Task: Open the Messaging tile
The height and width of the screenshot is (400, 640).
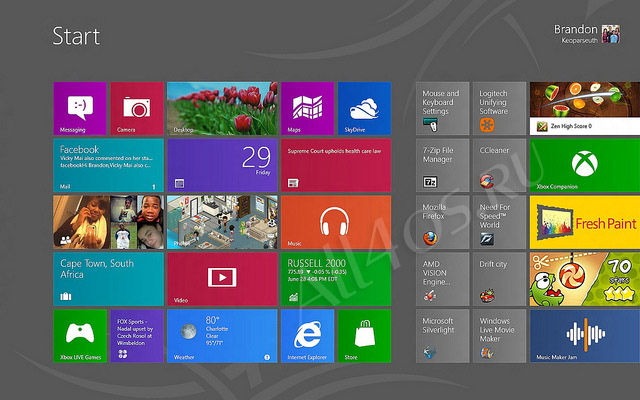Action: [80, 108]
